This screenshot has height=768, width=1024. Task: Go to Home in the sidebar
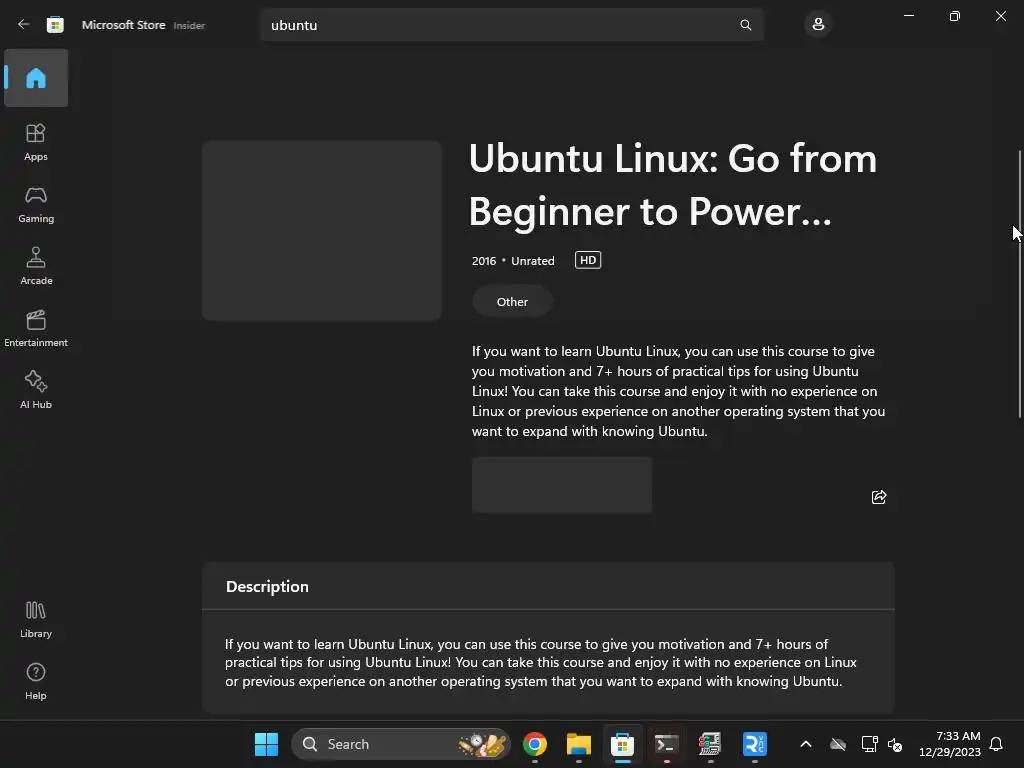click(x=36, y=78)
